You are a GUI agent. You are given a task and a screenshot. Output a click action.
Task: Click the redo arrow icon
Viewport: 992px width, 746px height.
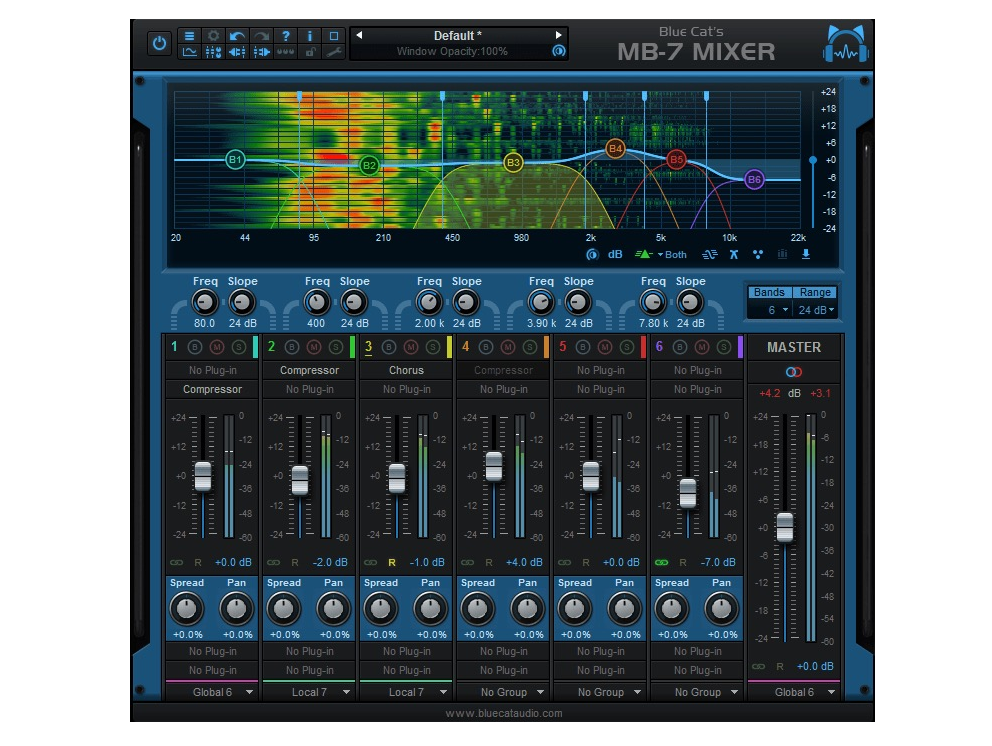tap(261, 36)
